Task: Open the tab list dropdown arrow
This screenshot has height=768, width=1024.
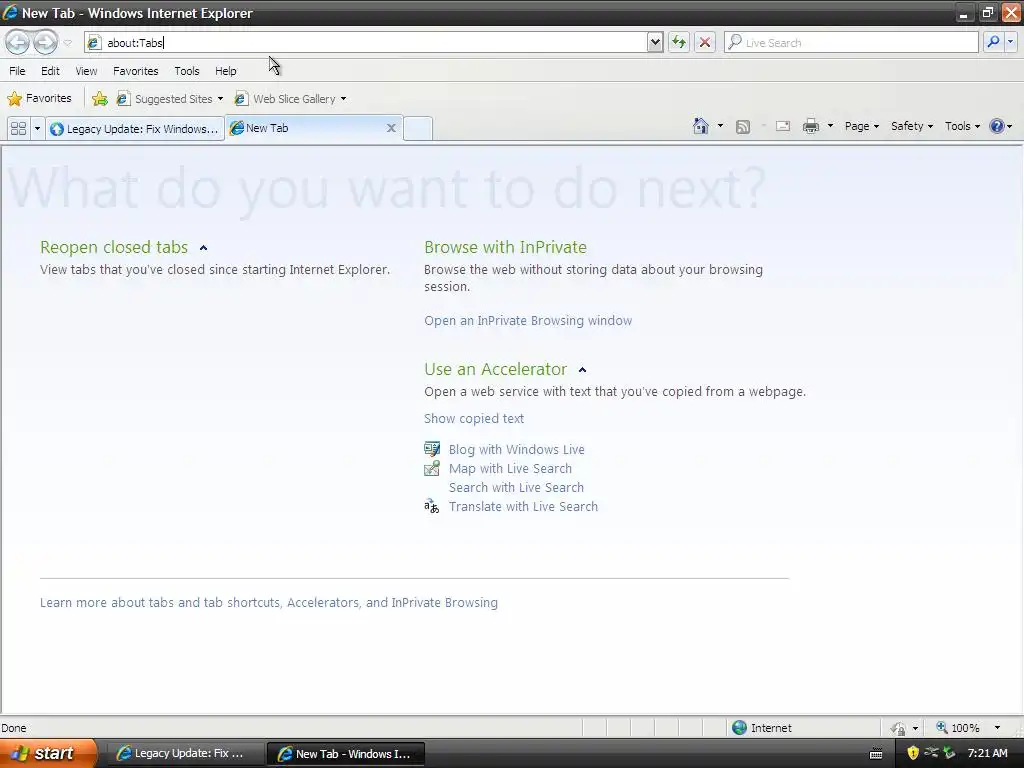Action: coord(37,128)
